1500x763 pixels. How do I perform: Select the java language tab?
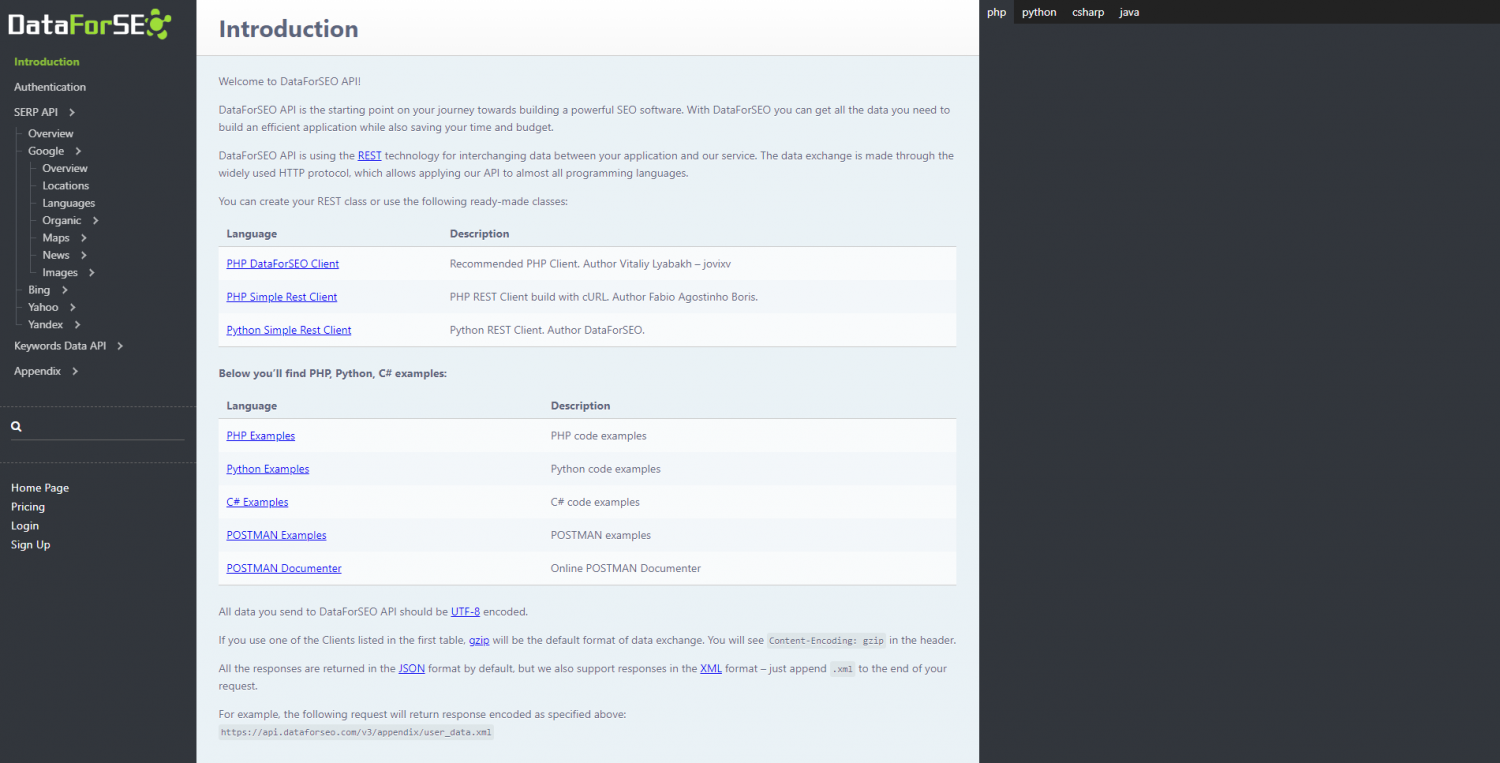click(x=1129, y=11)
